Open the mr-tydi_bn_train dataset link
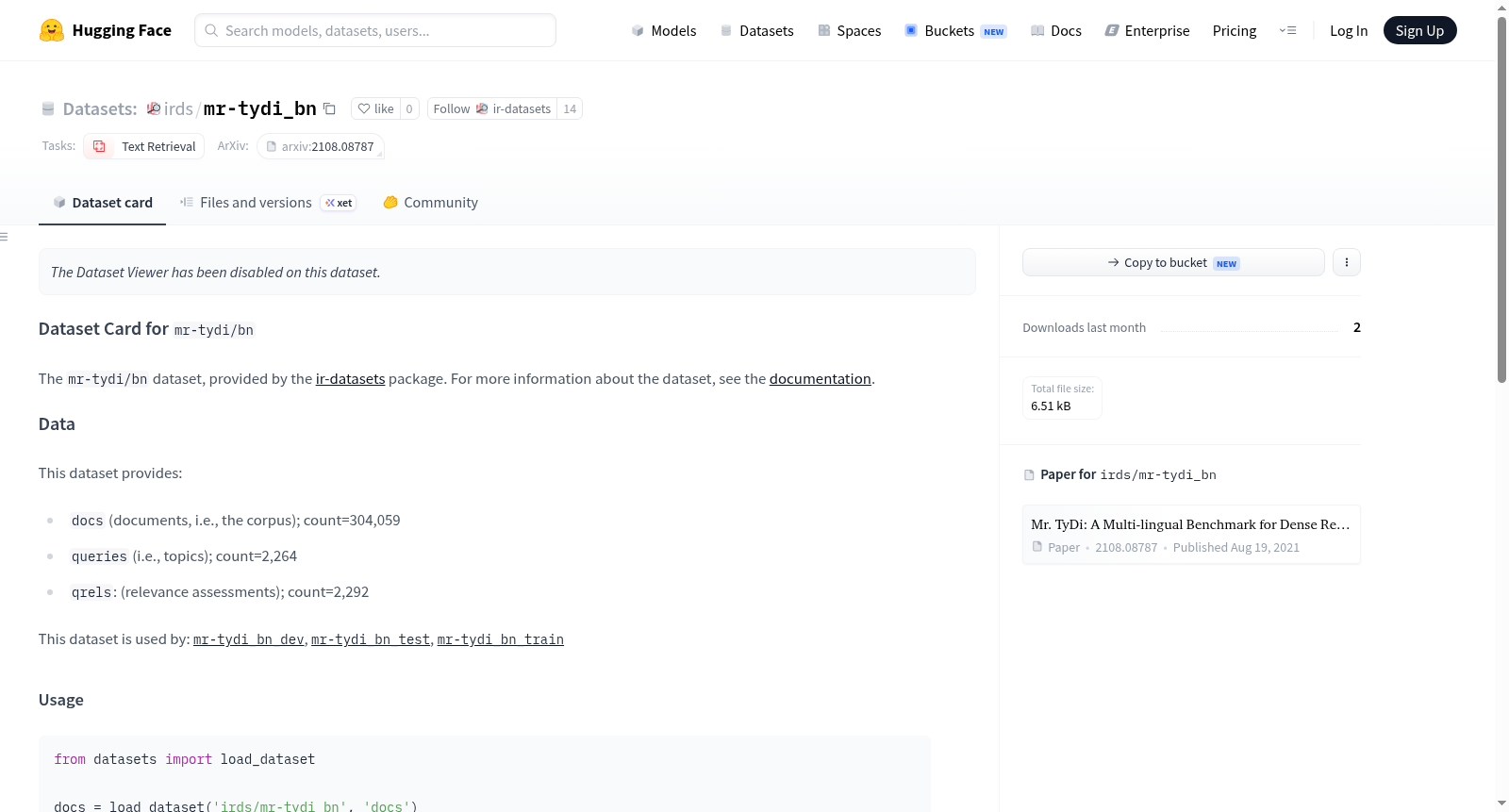The height and width of the screenshot is (812, 1509). [501, 639]
